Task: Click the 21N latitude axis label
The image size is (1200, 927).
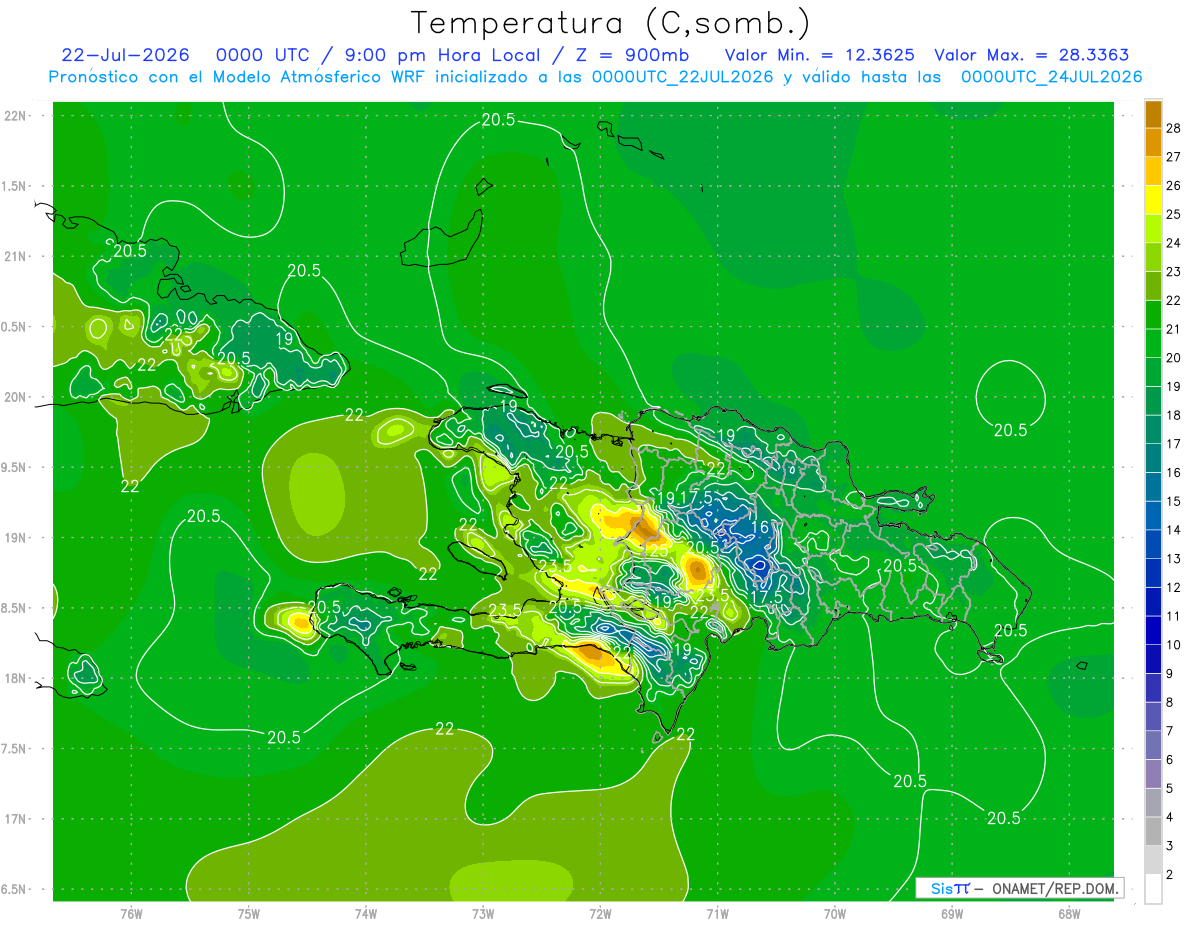Action: click(x=16, y=256)
